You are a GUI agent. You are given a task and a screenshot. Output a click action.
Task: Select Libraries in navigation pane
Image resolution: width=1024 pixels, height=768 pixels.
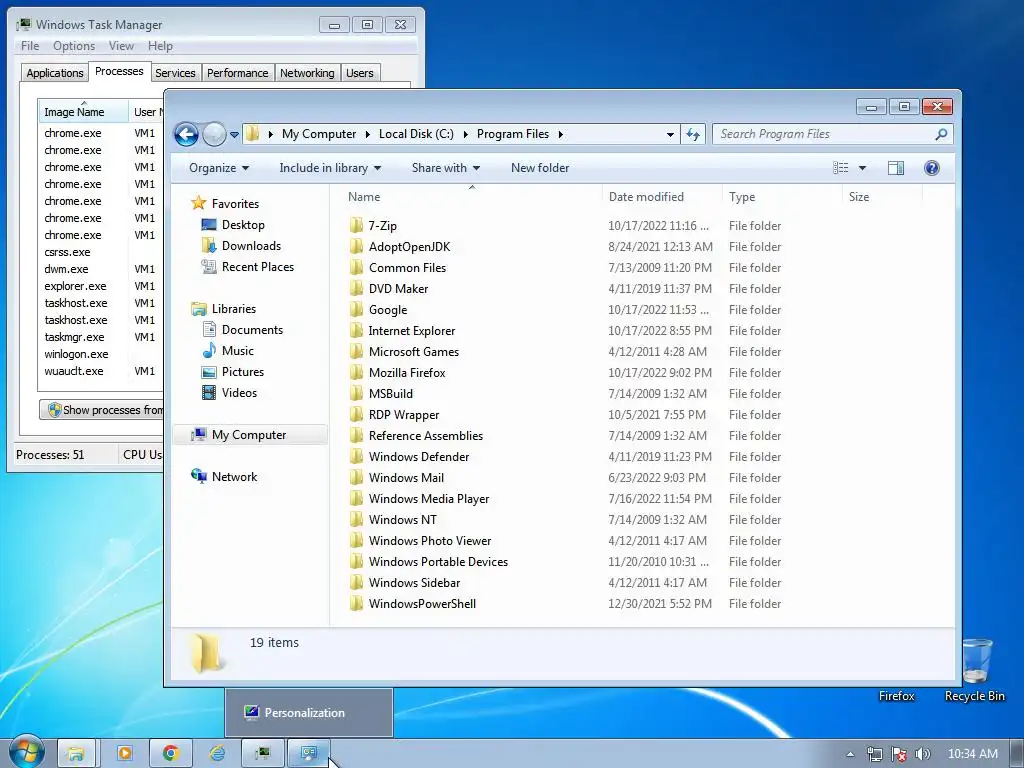coord(233,309)
